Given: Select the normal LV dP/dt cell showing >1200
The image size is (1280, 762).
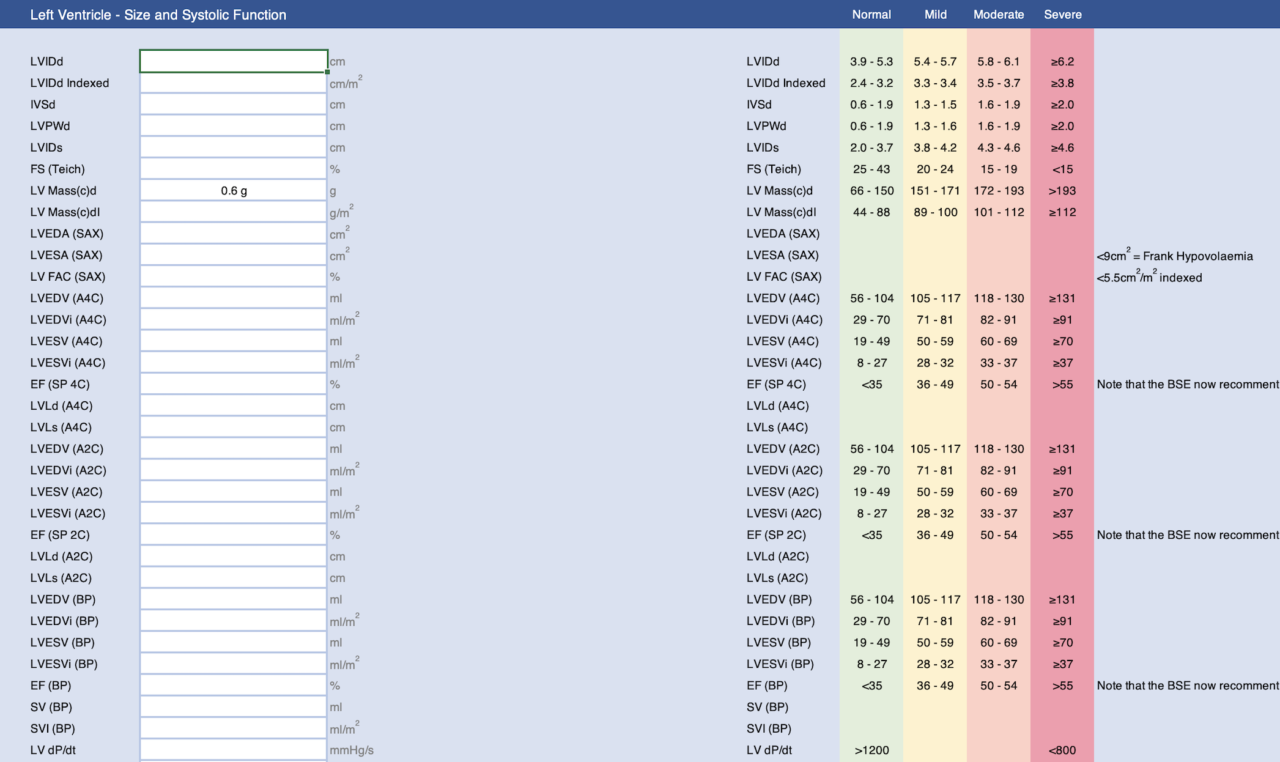Looking at the screenshot, I should pyautogui.click(x=871, y=750).
